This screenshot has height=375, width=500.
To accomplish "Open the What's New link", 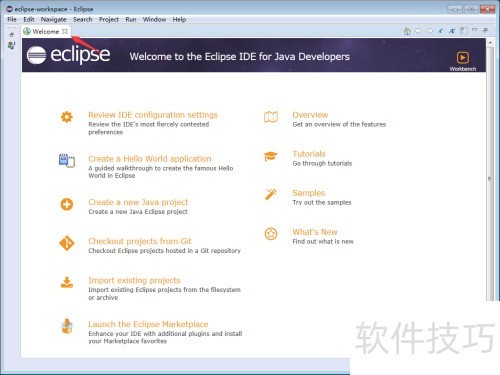I will coord(315,232).
